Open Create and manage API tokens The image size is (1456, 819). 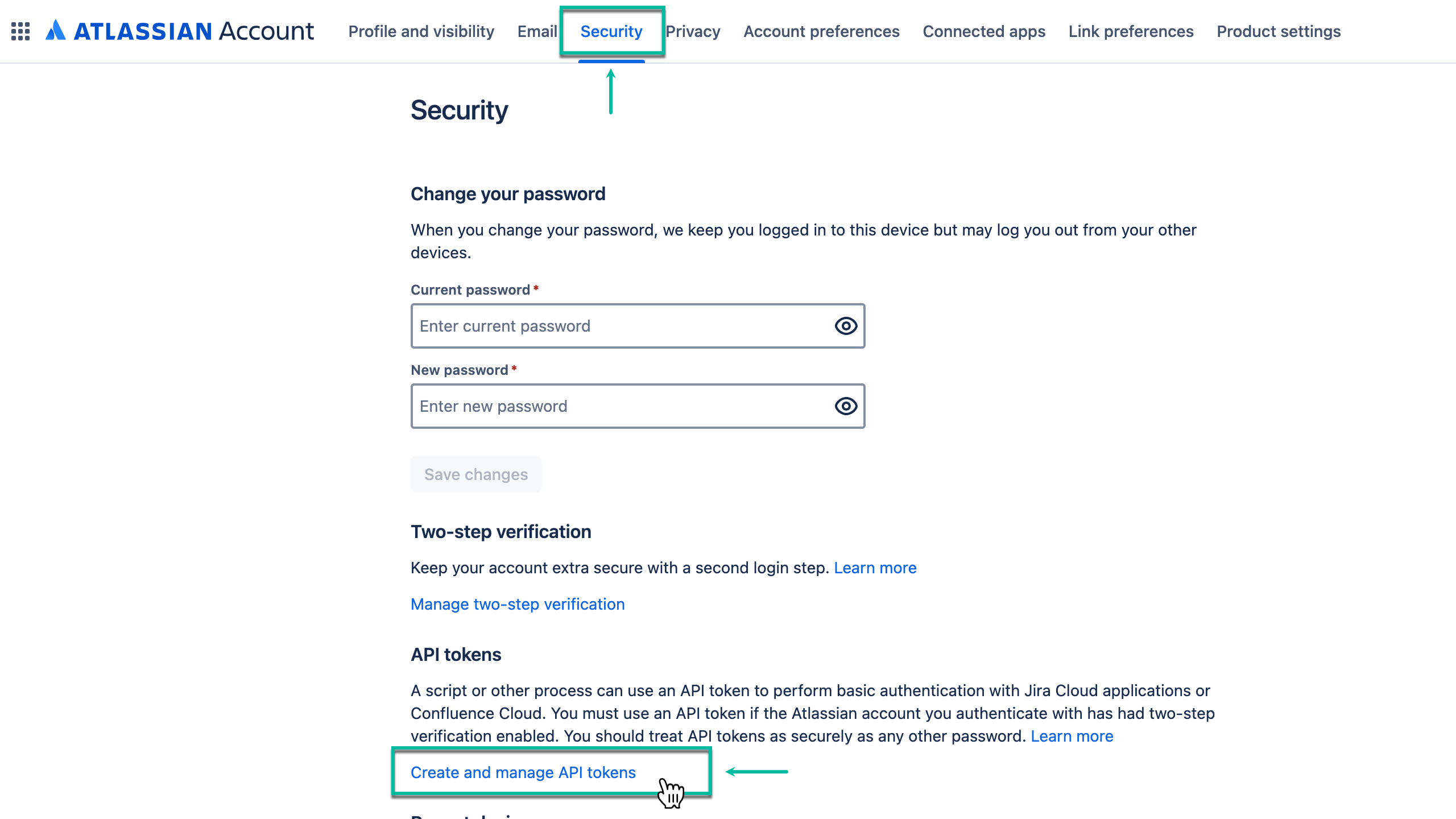point(523,772)
